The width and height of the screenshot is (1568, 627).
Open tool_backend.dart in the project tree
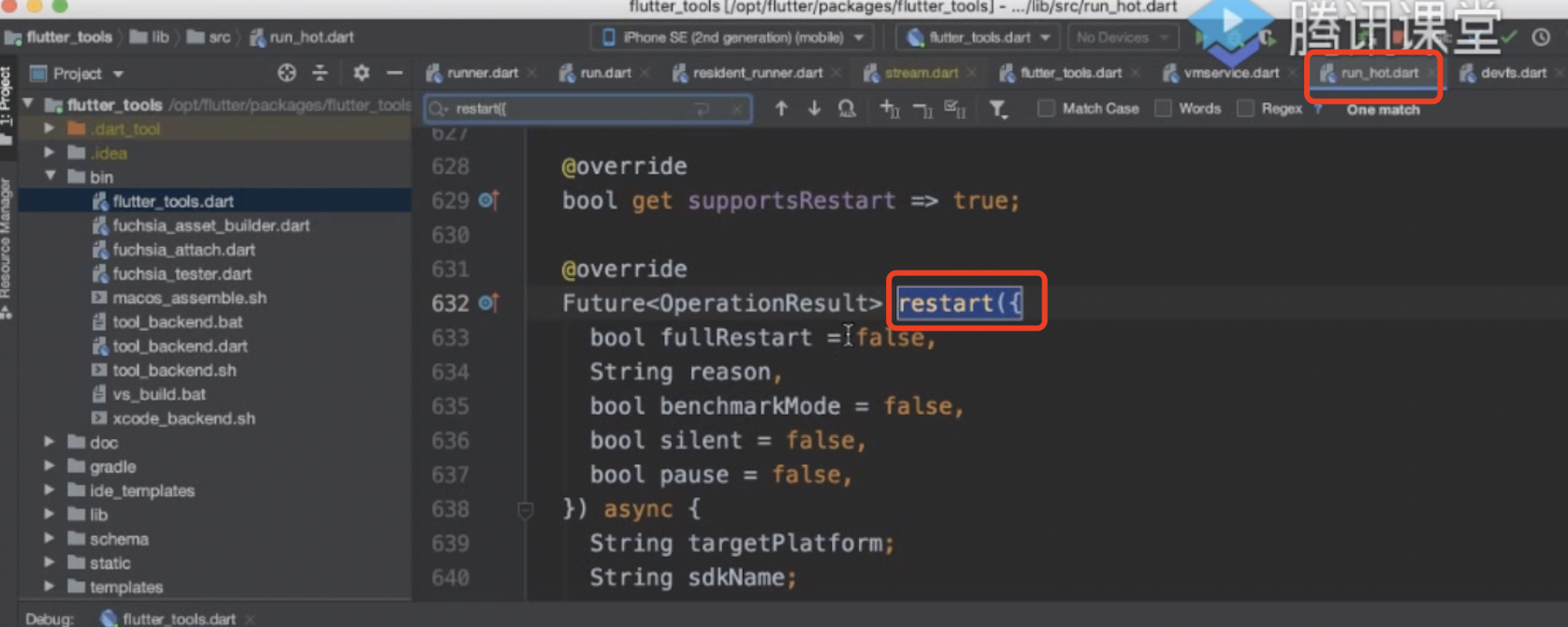[x=180, y=346]
